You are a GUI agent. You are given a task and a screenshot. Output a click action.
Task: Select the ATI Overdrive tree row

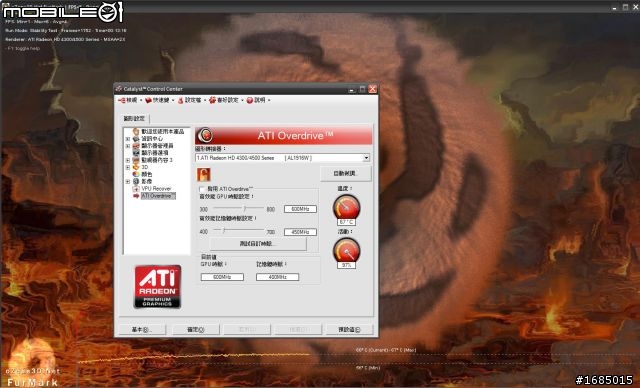point(158,196)
